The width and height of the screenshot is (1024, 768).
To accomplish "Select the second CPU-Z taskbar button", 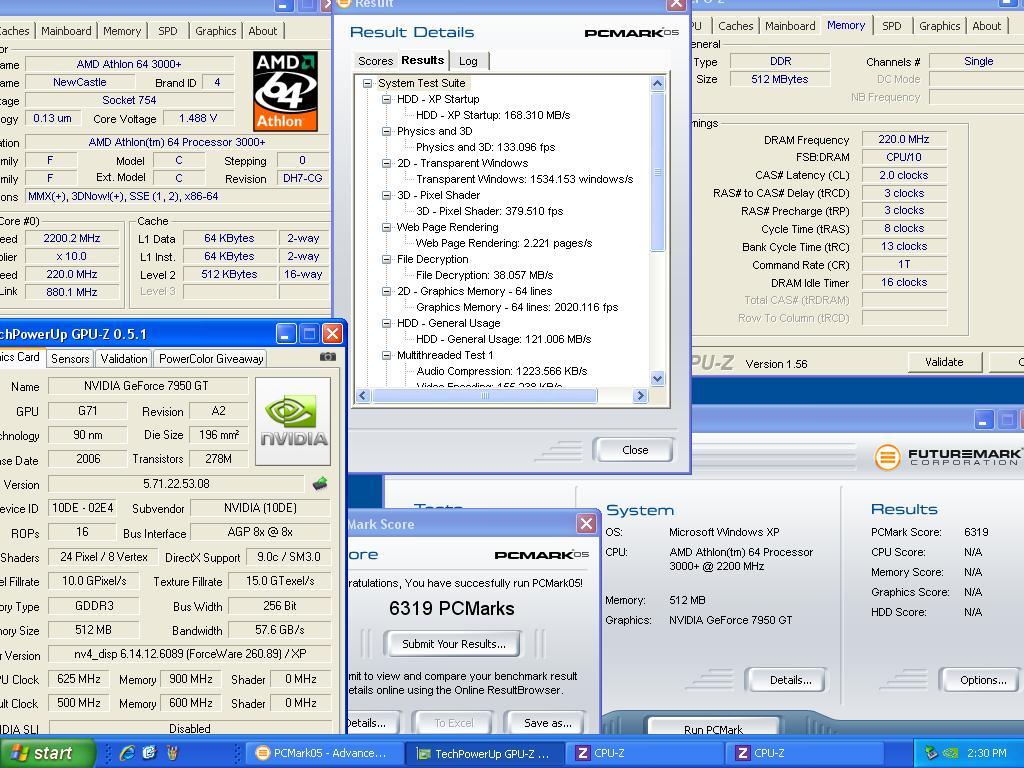I will click(803, 753).
